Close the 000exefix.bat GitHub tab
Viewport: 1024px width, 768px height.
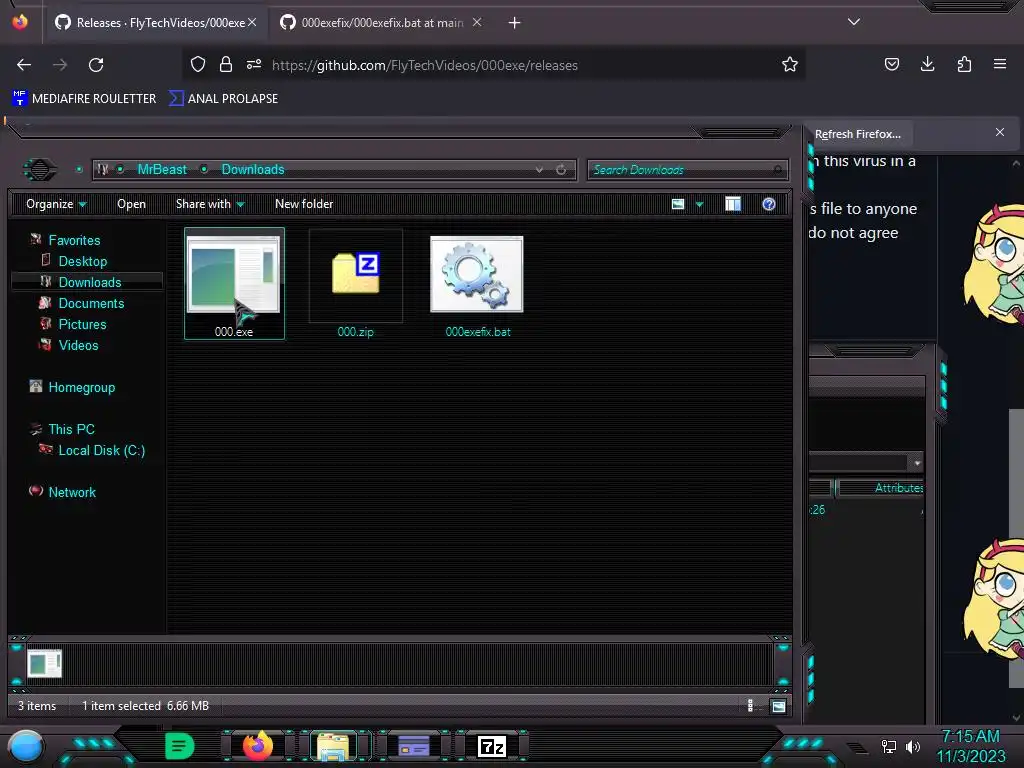click(477, 22)
